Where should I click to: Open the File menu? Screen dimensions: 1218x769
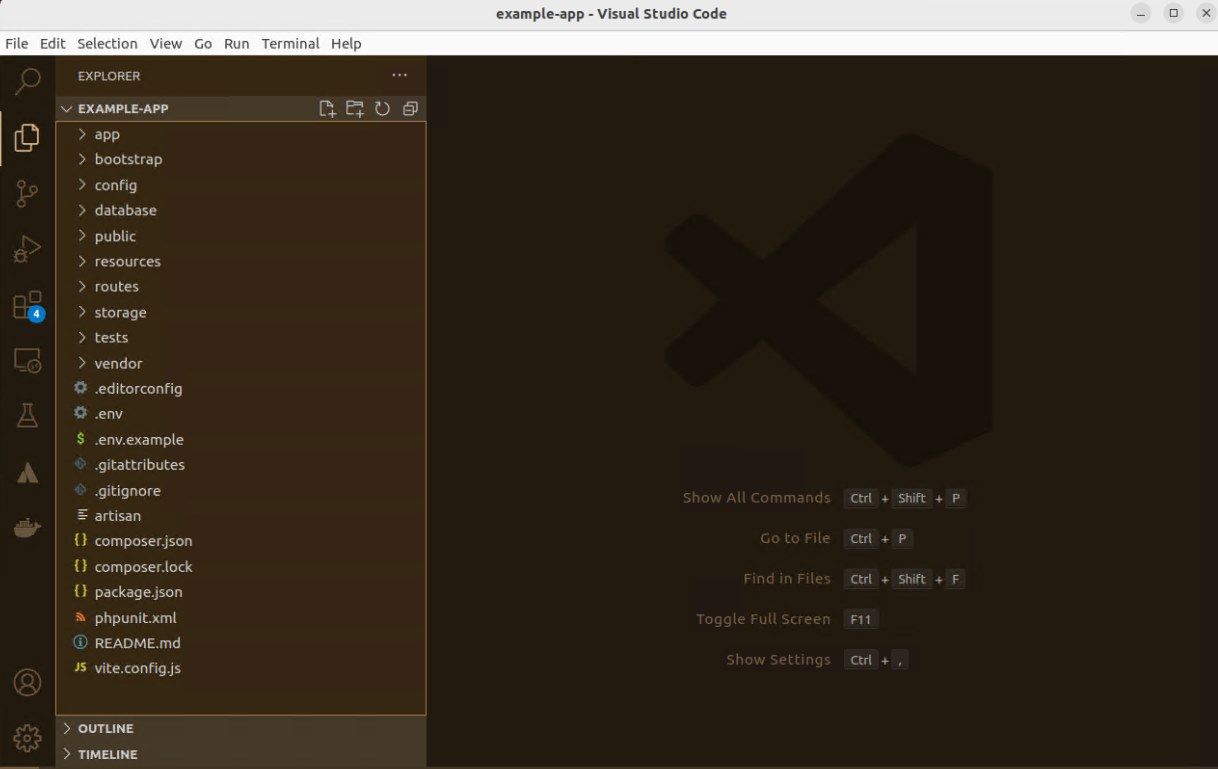17,44
